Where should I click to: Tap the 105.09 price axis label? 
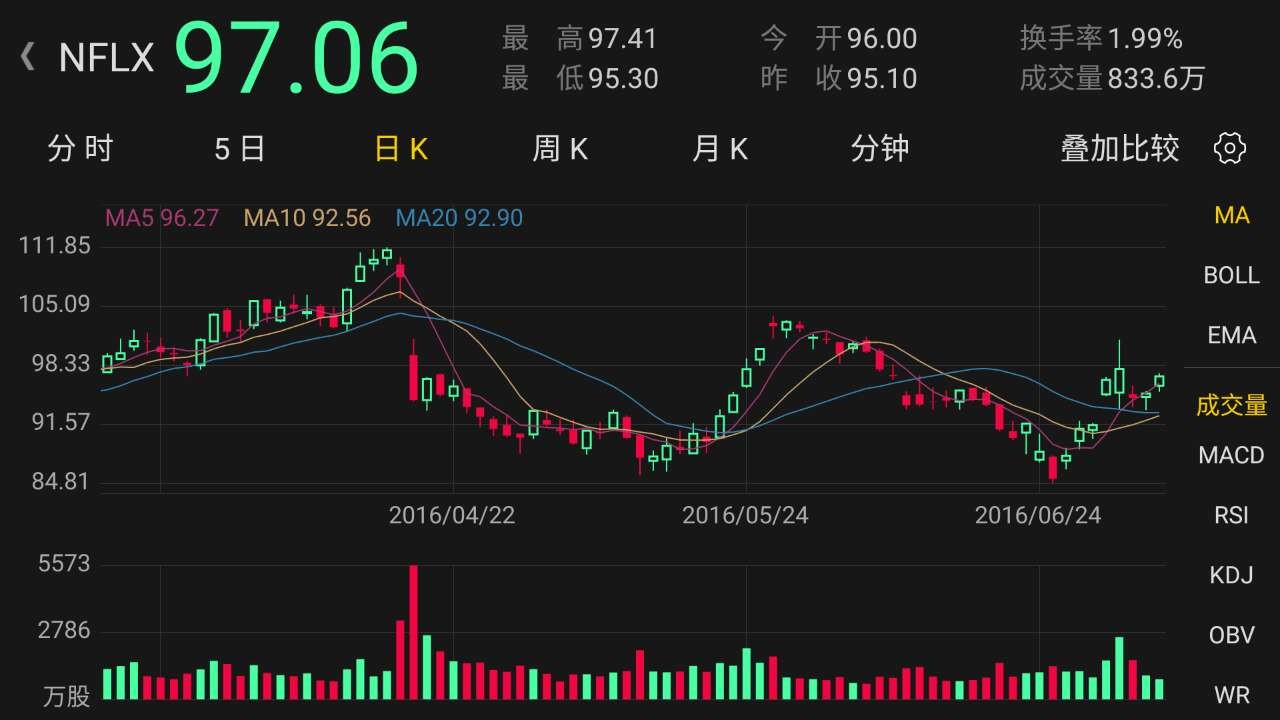point(55,305)
